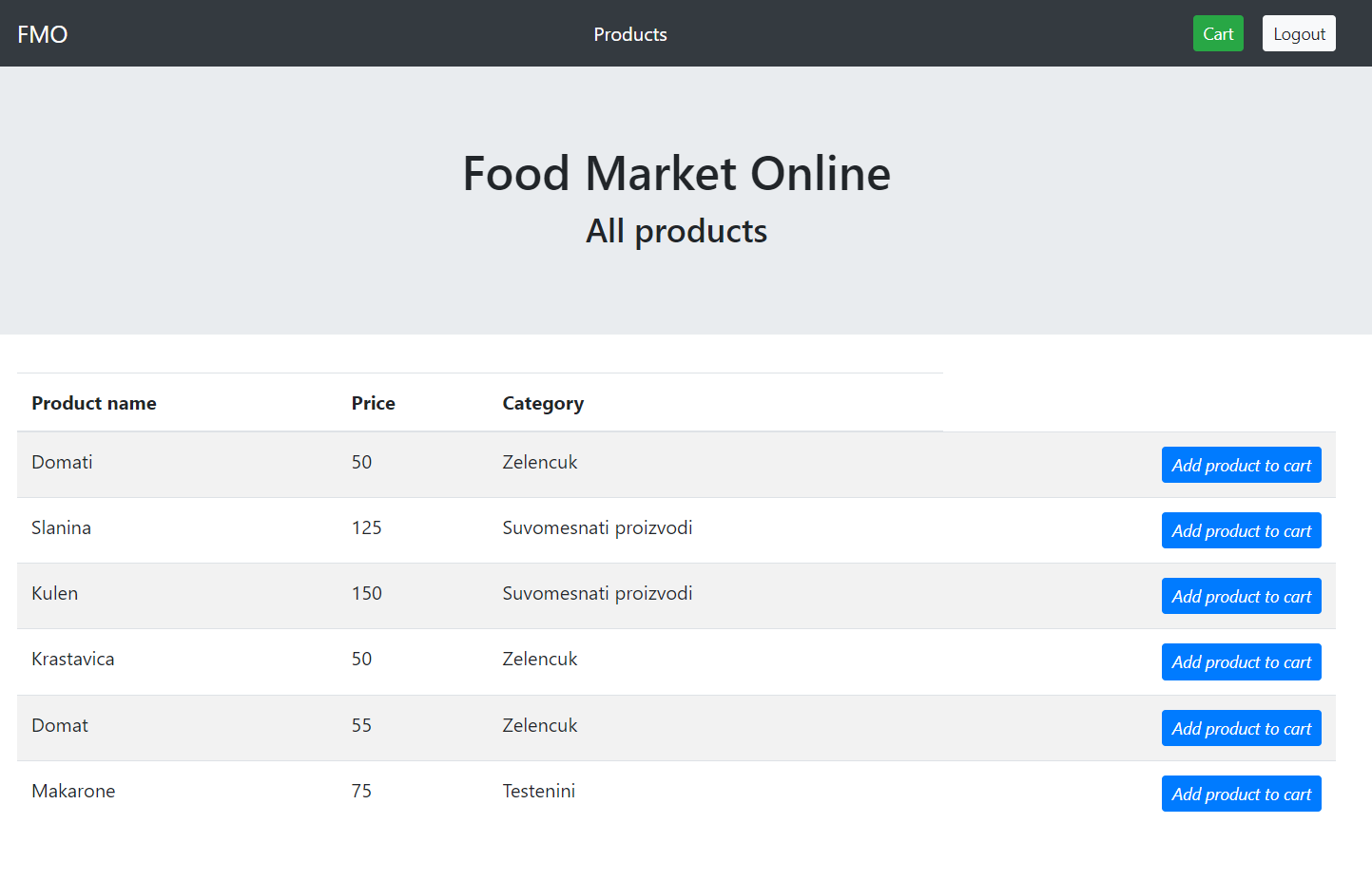
Task: Add Domat to the cart
Action: (x=1240, y=728)
